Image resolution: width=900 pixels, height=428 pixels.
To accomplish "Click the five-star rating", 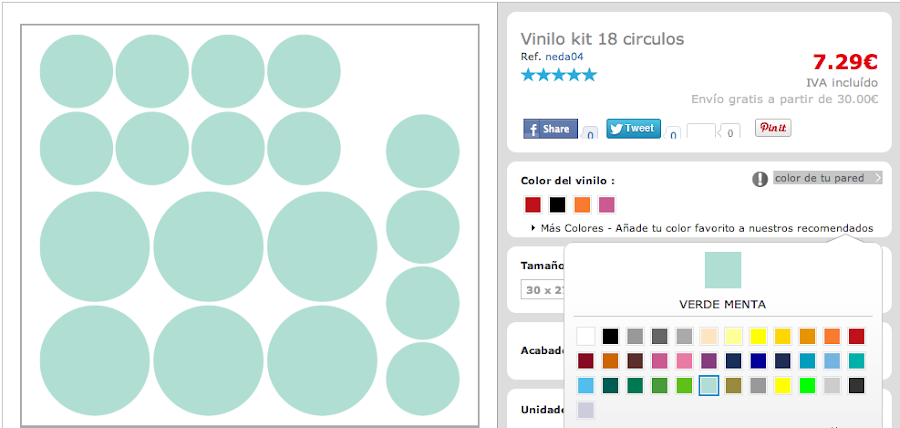I will [558, 74].
